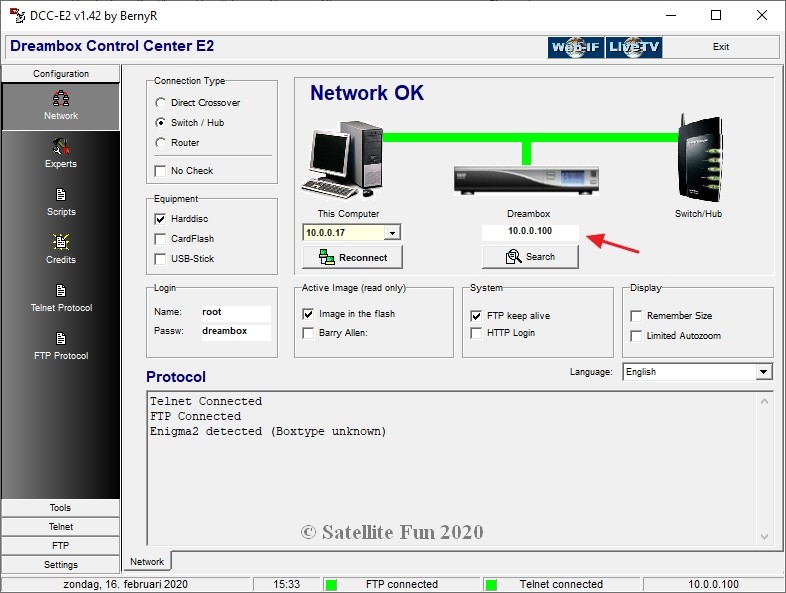Image resolution: width=786 pixels, height=593 pixels.
Task: Open the Scripts icon in sidebar
Action: pyautogui.click(x=61, y=194)
